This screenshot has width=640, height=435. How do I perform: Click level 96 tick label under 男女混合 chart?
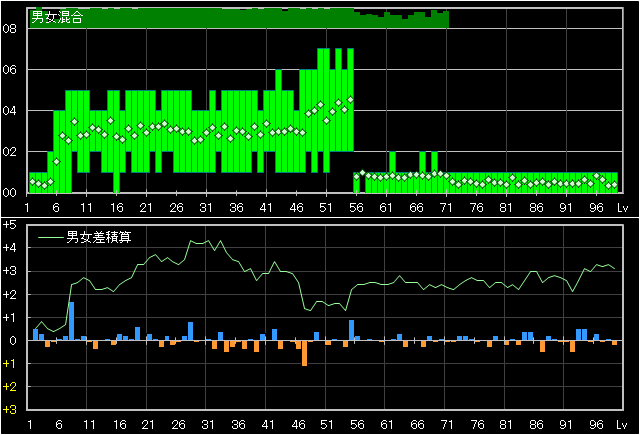point(596,208)
